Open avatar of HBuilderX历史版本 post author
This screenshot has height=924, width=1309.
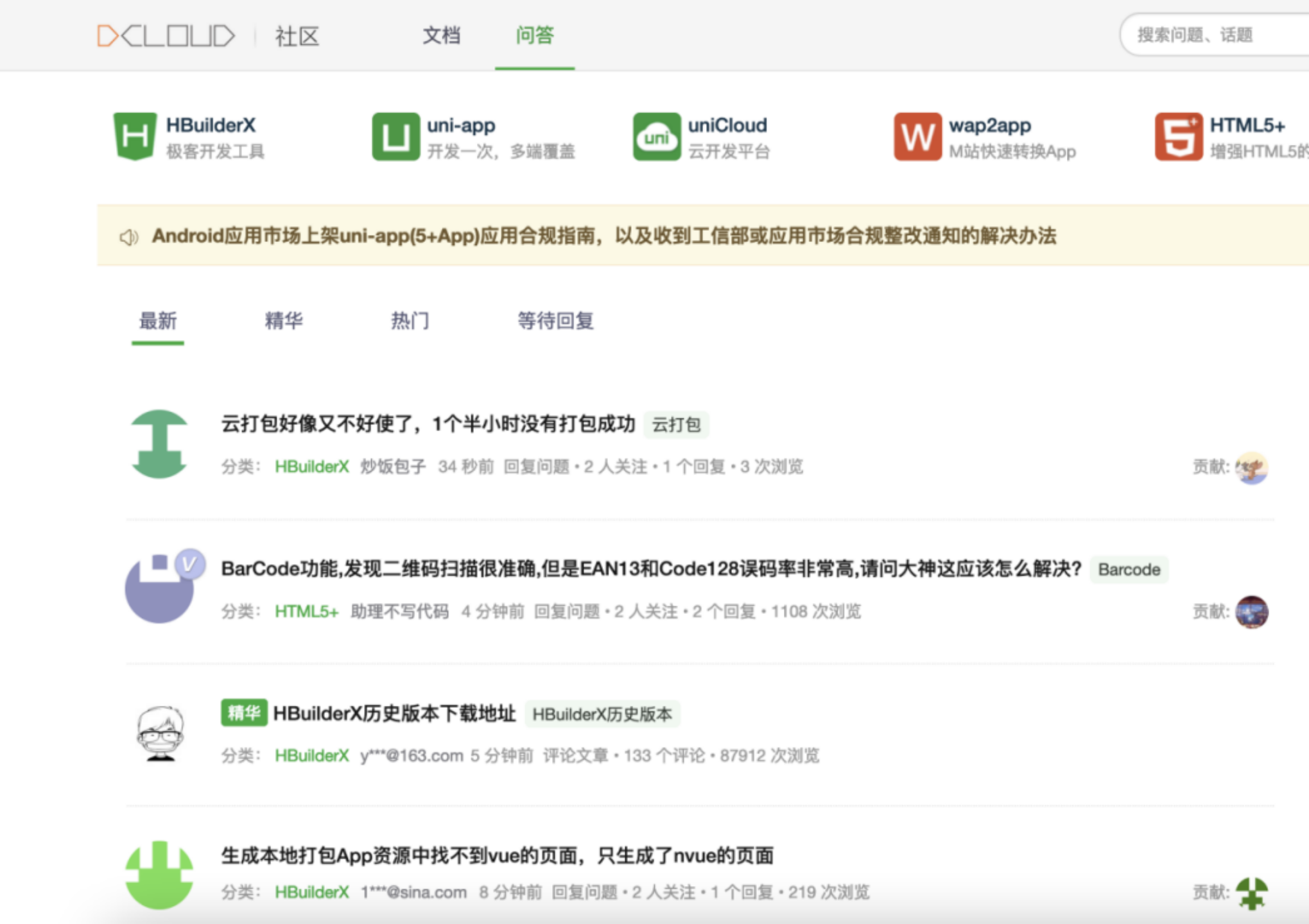tap(160, 733)
